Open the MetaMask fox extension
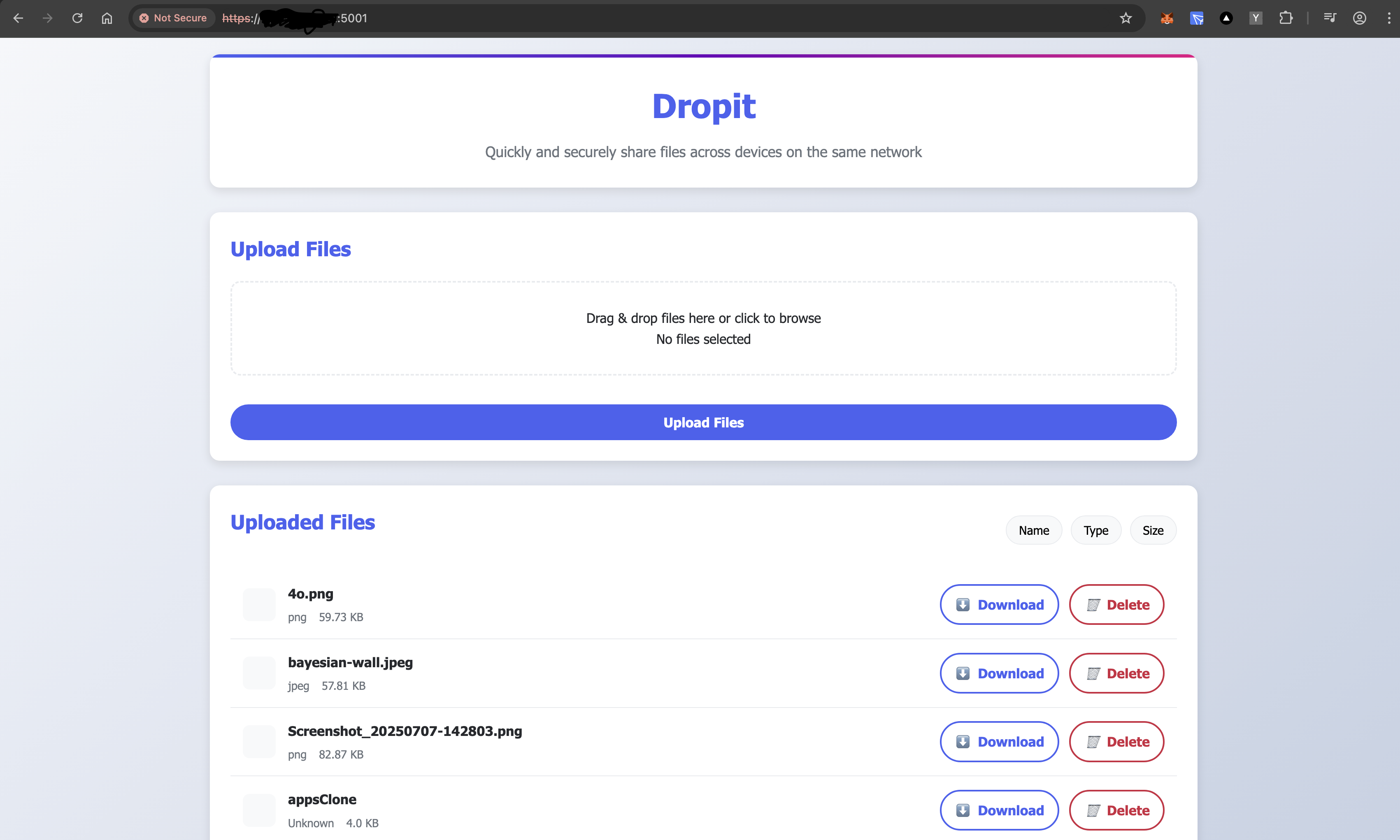This screenshot has width=1400, height=840. (1167, 18)
